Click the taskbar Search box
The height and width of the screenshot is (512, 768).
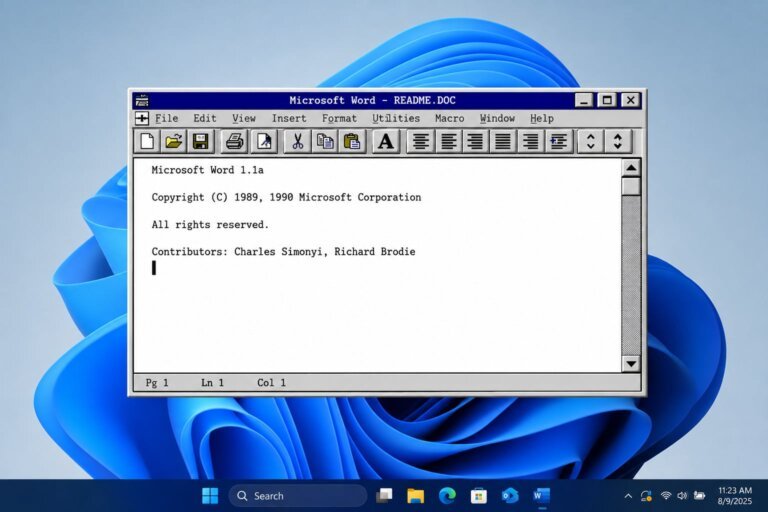(298, 496)
